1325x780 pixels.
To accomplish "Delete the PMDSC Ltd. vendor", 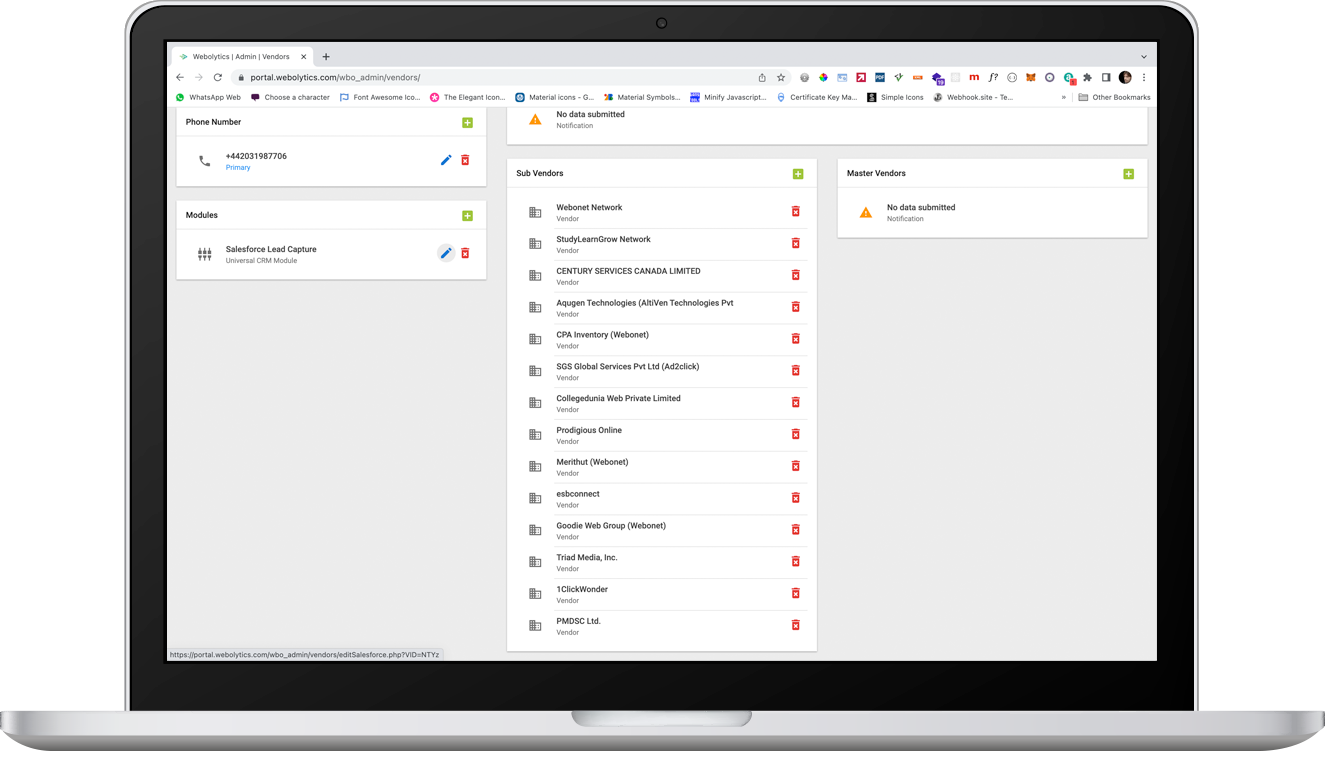I will 795,624.
